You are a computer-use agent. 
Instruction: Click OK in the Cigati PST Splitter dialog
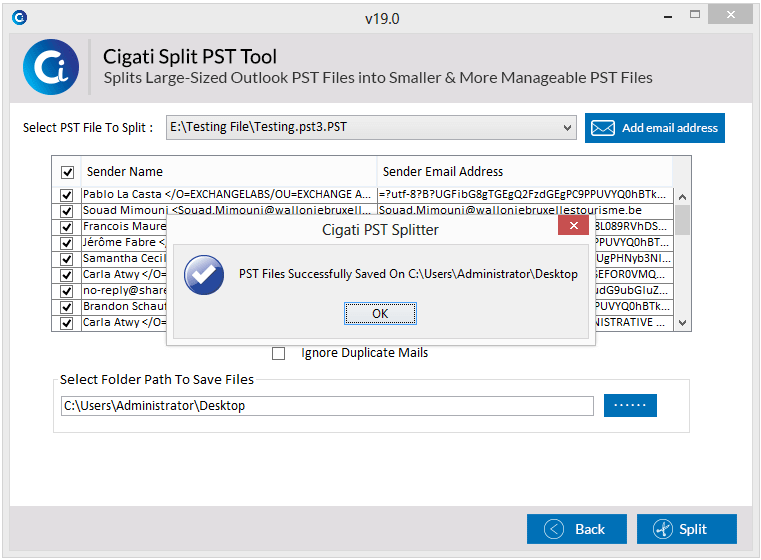380,313
